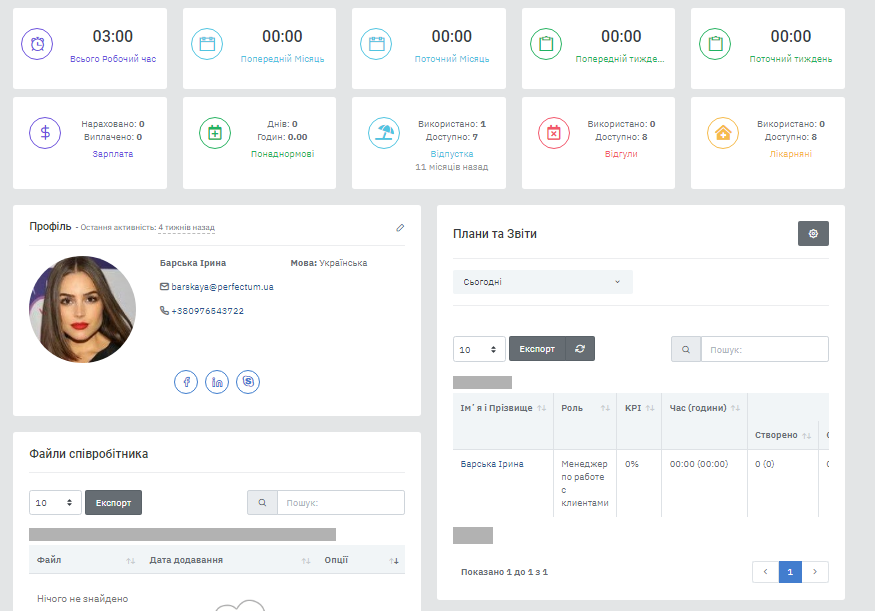Open the Skype contact icon
The image size is (875, 611).
pos(248,382)
